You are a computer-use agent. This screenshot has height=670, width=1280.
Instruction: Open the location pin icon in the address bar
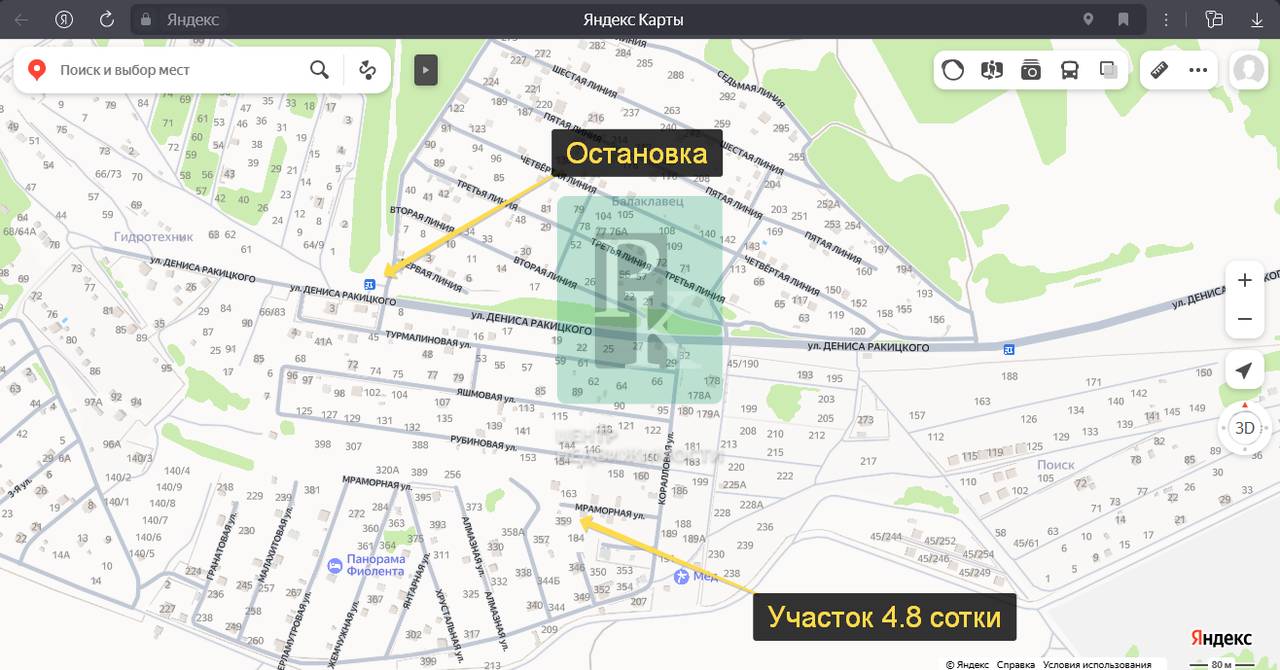(x=1089, y=19)
